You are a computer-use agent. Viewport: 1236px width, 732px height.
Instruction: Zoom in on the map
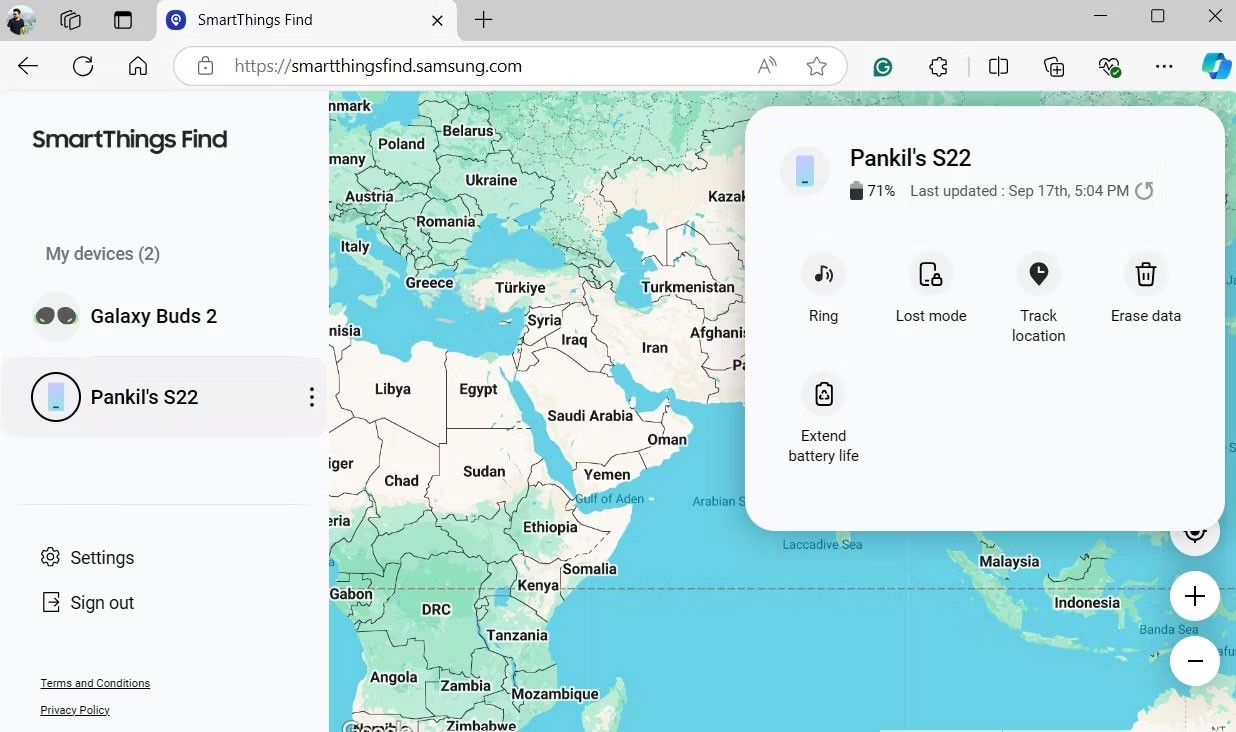click(1194, 596)
